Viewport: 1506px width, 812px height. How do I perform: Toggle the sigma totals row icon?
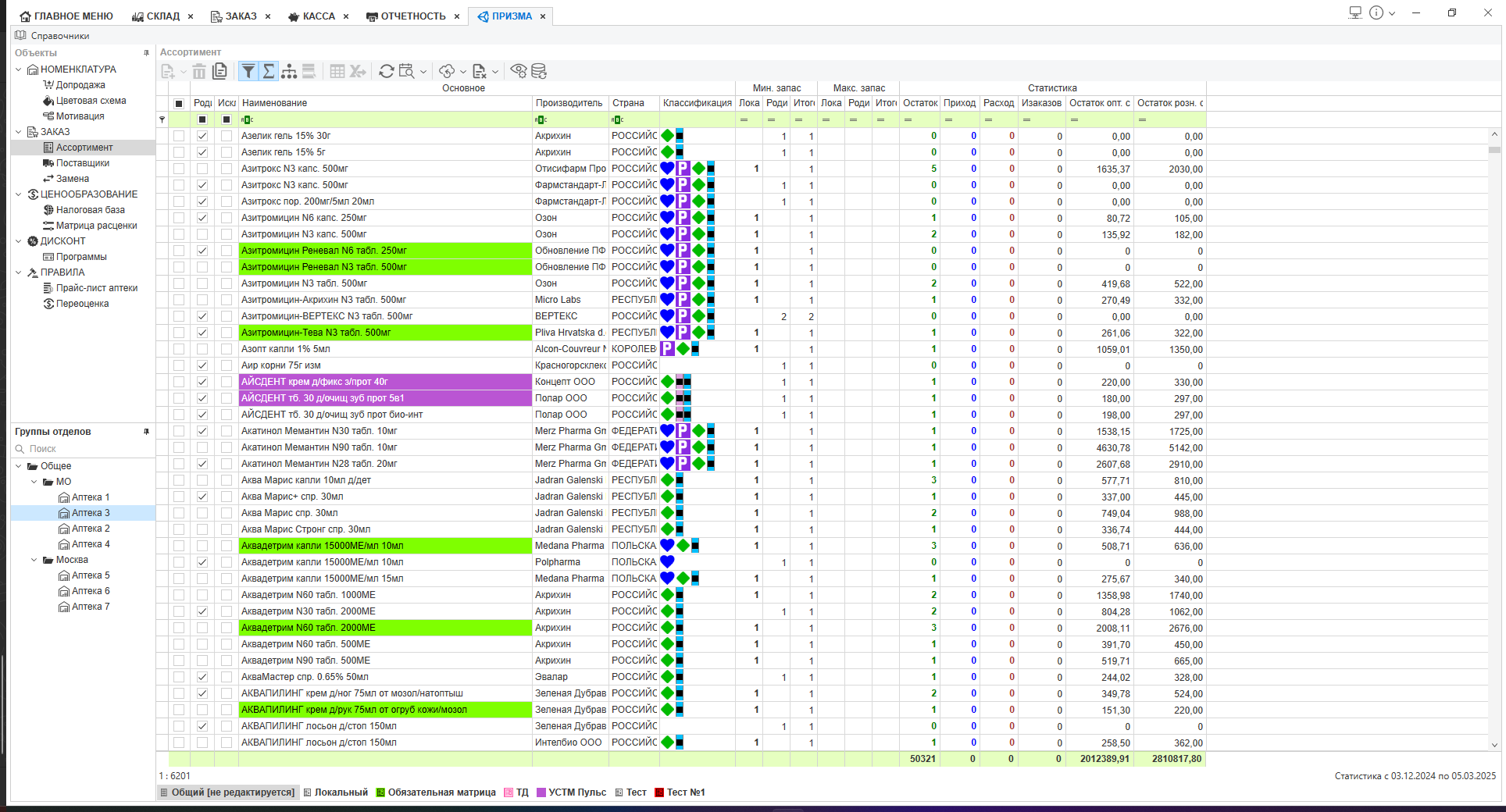268,71
